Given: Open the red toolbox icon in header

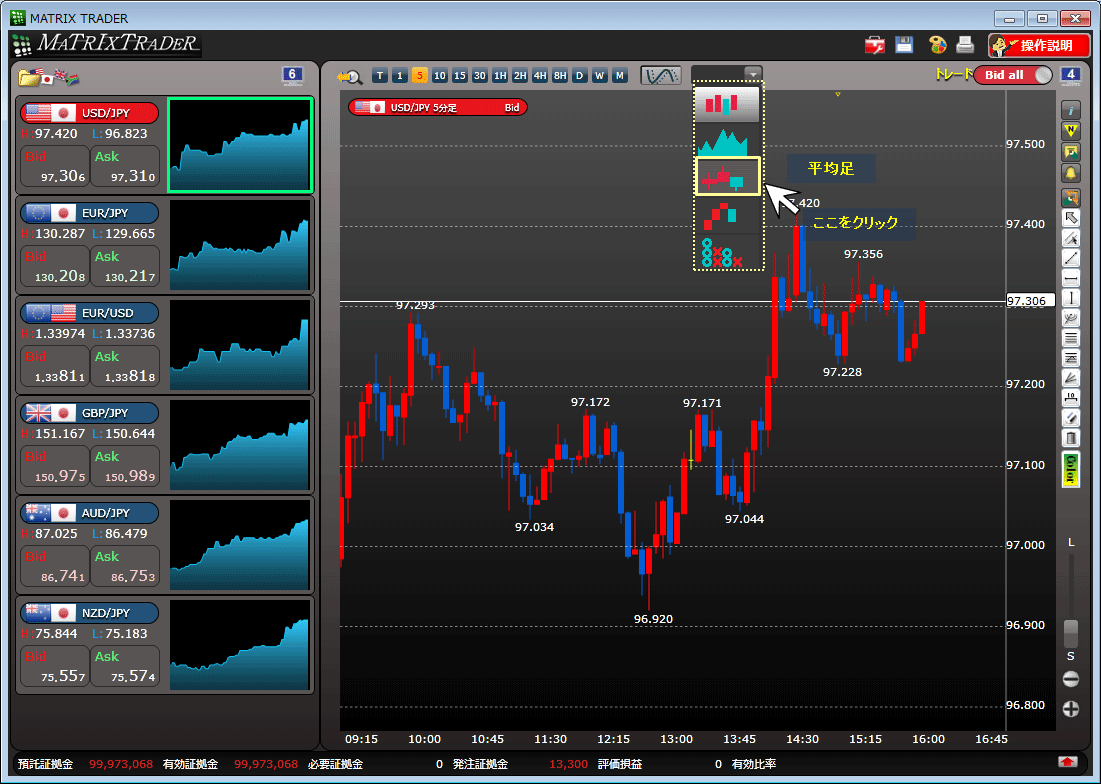Looking at the screenshot, I should (875, 46).
